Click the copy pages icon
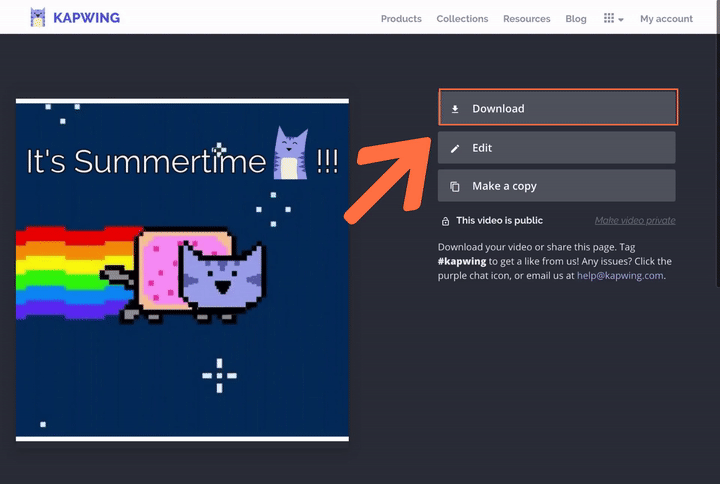The image size is (720, 484). pos(455,186)
